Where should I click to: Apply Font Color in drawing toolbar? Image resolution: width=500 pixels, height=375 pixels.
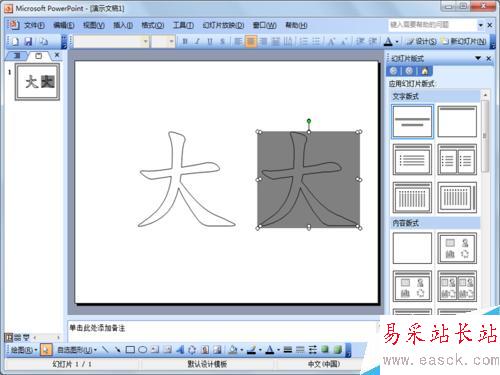[x=270, y=350]
